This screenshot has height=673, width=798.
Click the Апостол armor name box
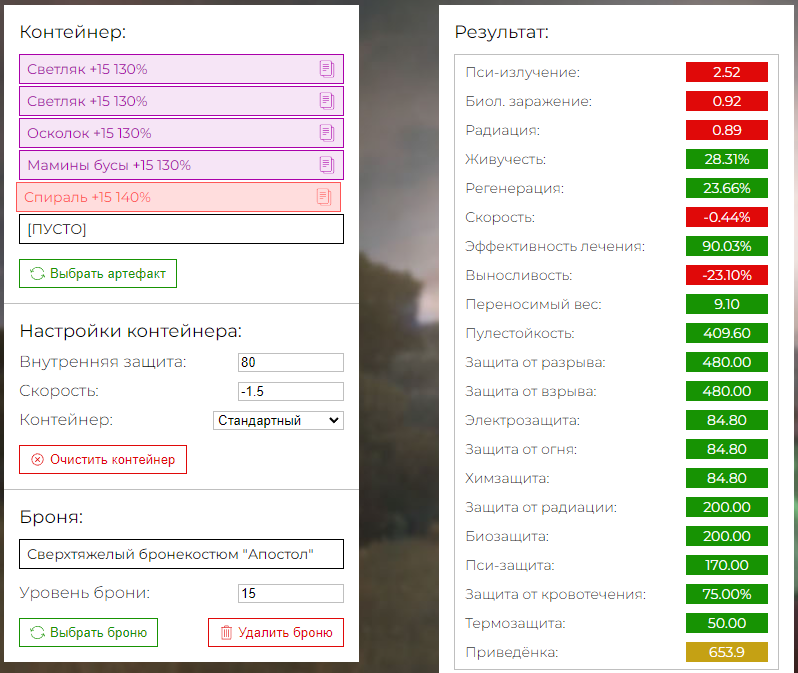181,554
